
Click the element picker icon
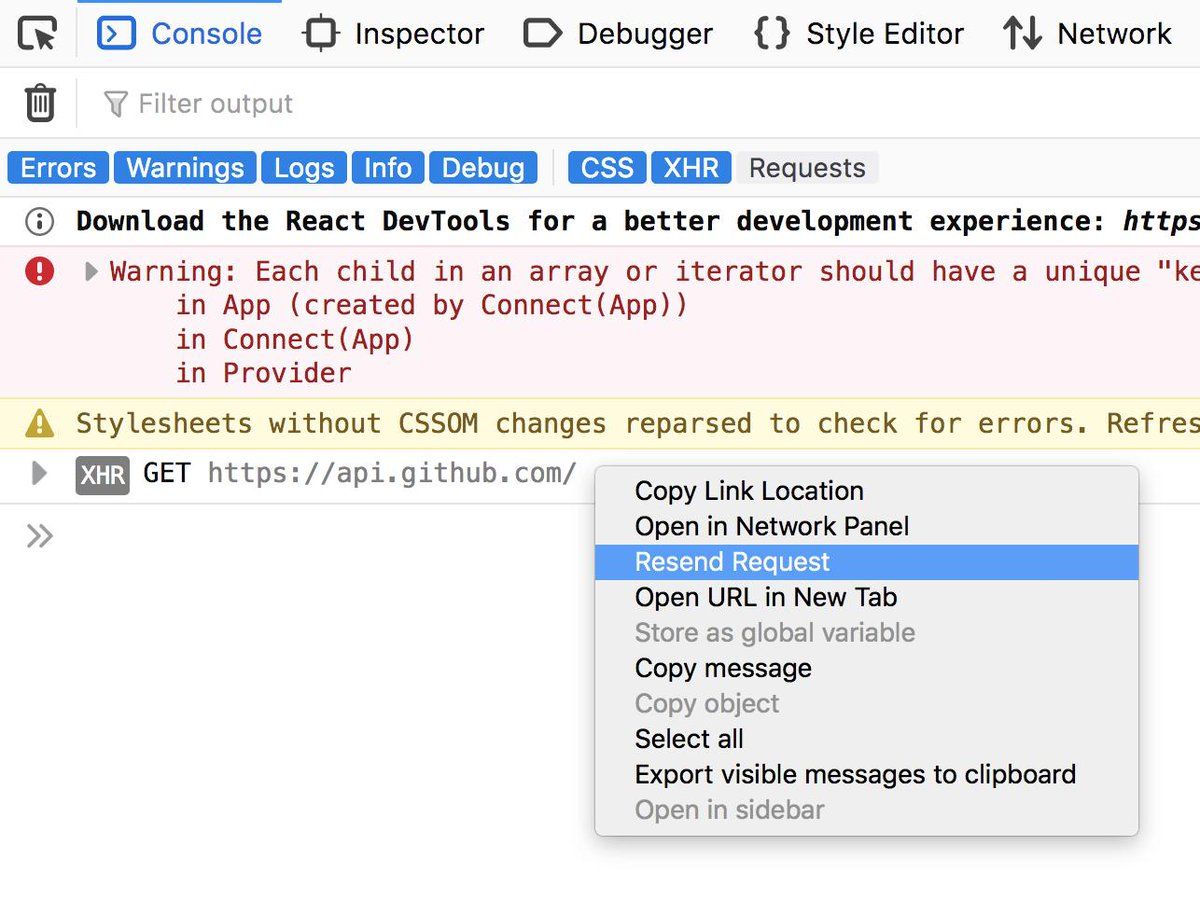click(x=37, y=34)
